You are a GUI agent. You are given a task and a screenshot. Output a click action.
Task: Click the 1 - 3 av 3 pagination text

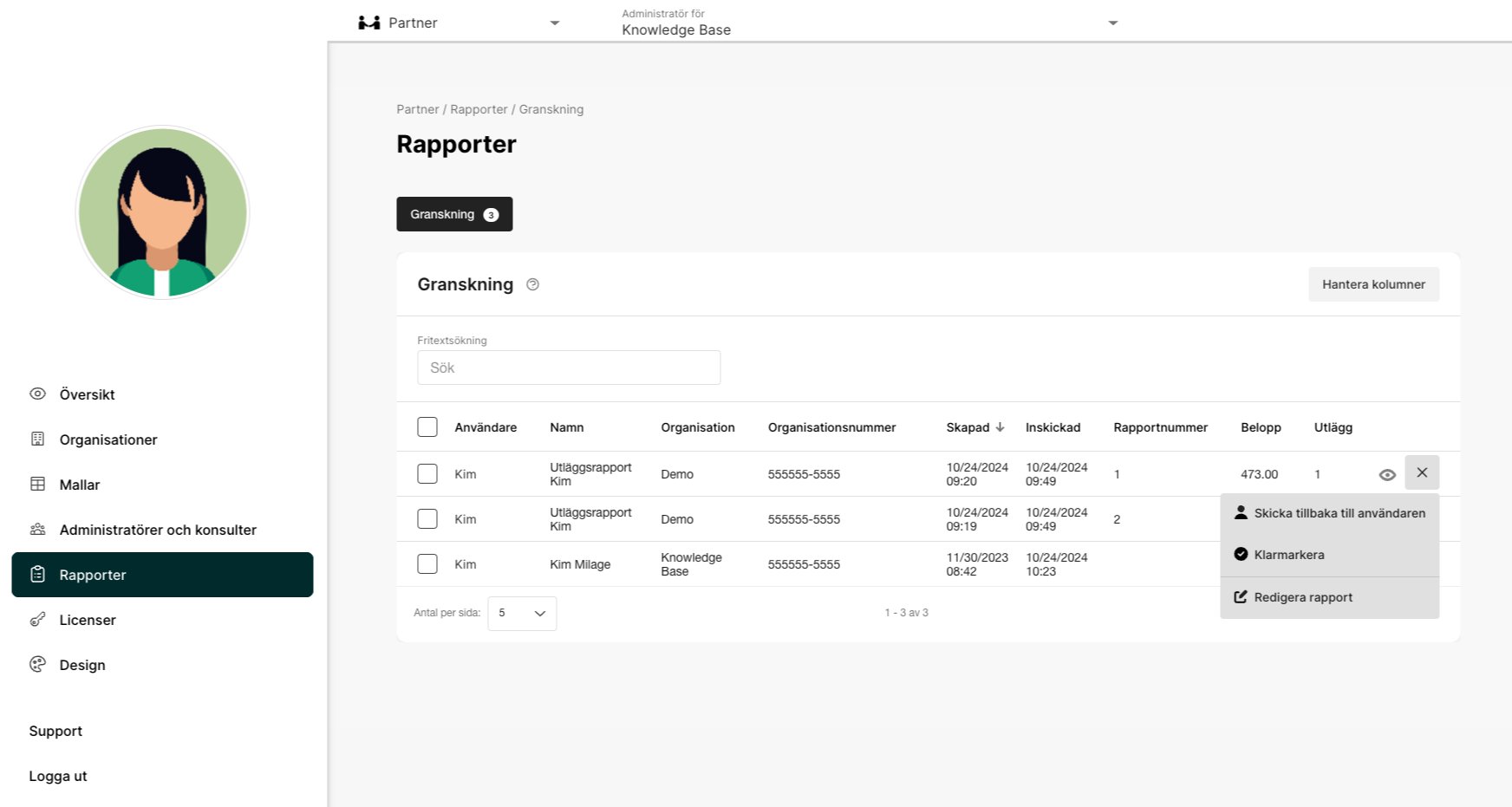[x=906, y=613]
